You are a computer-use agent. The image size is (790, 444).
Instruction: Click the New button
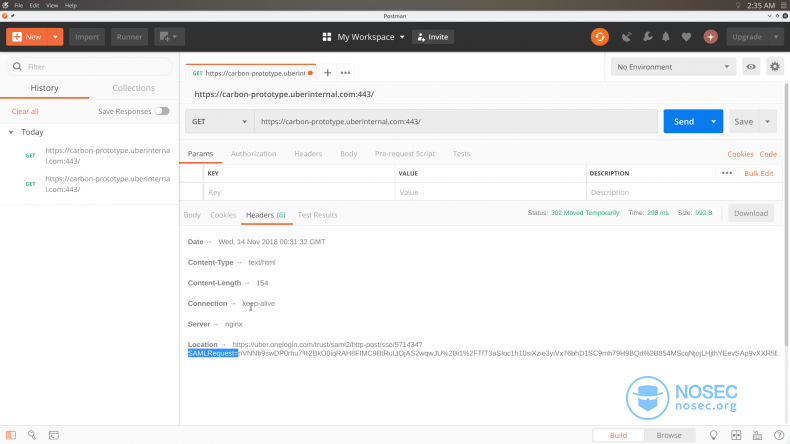[x=27, y=37]
